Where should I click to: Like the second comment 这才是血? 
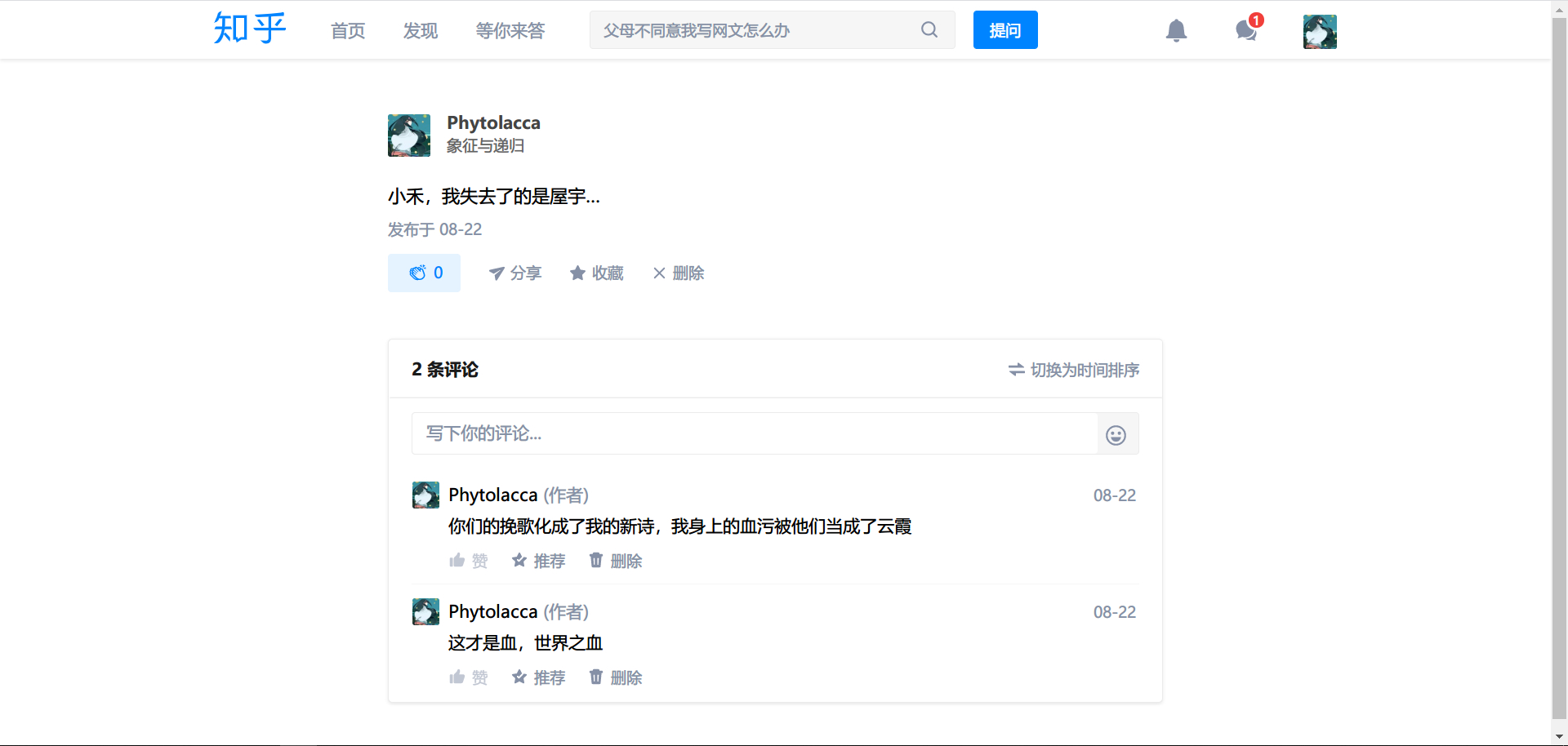pyautogui.click(x=468, y=677)
